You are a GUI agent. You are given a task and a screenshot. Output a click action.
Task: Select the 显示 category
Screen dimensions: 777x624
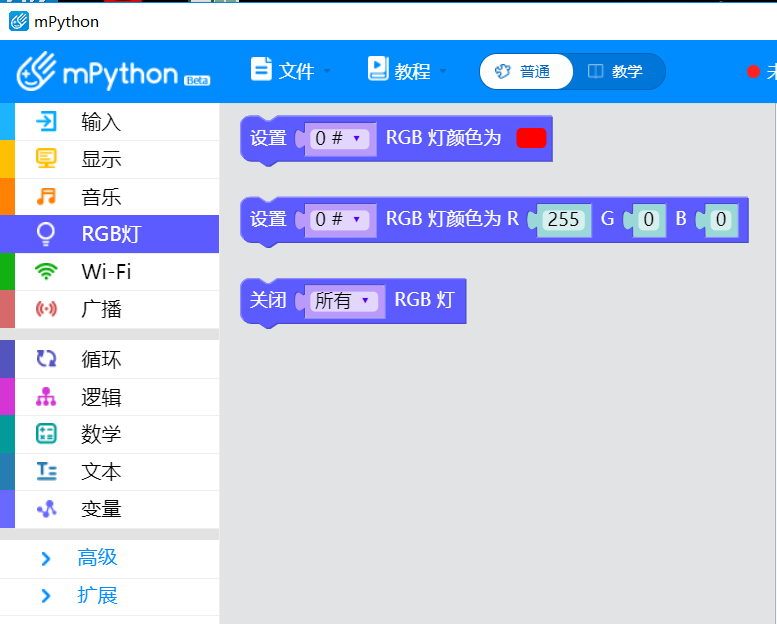click(x=110, y=160)
